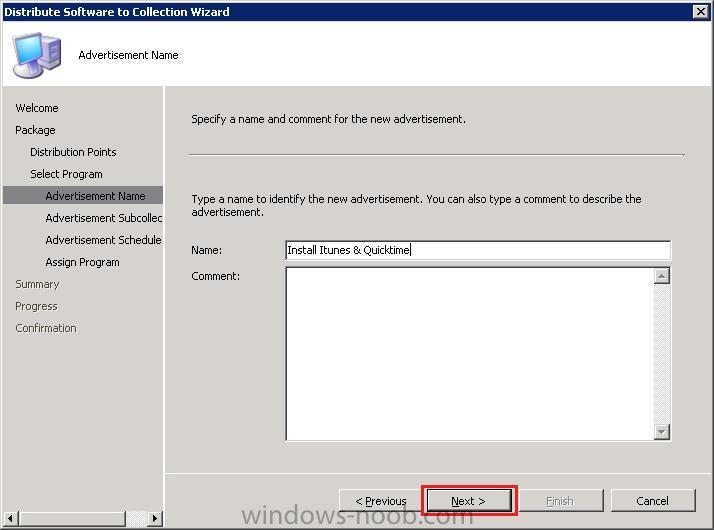Click inside the Comment text area

click(x=469, y=354)
